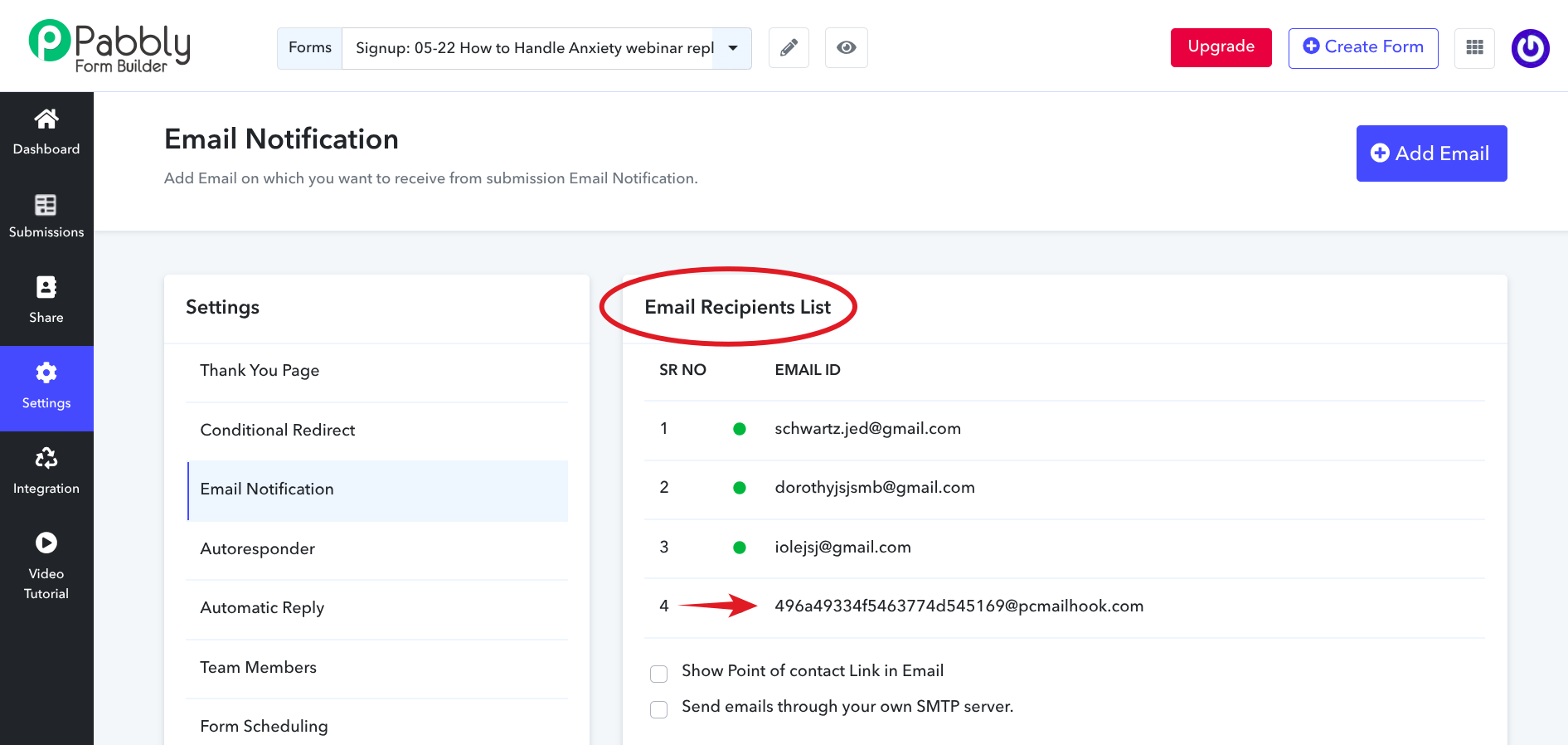Click the Create Form button
The width and height of the screenshot is (1568, 745).
(x=1362, y=48)
